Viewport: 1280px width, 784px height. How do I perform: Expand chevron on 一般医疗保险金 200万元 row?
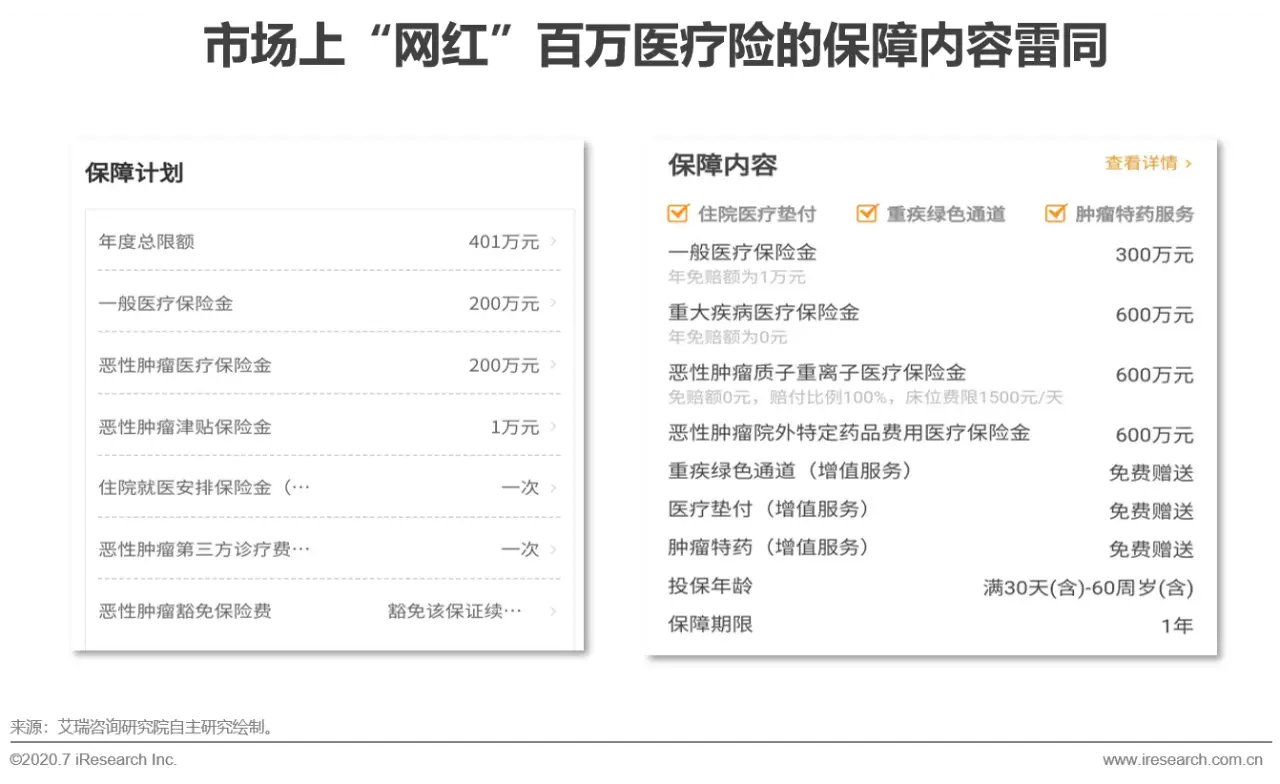(x=553, y=303)
